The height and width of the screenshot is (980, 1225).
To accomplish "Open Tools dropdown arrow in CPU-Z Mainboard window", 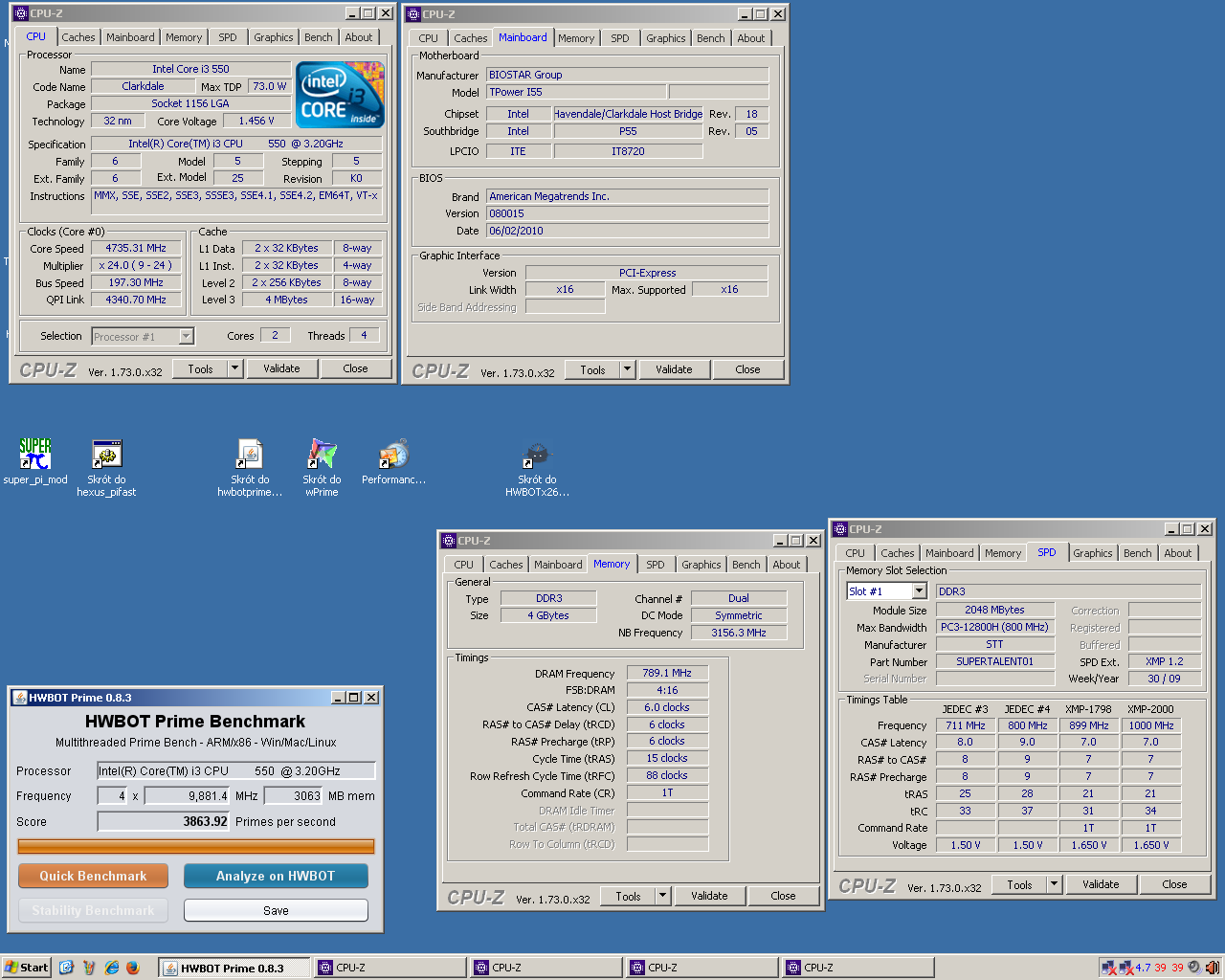I will tap(627, 369).
